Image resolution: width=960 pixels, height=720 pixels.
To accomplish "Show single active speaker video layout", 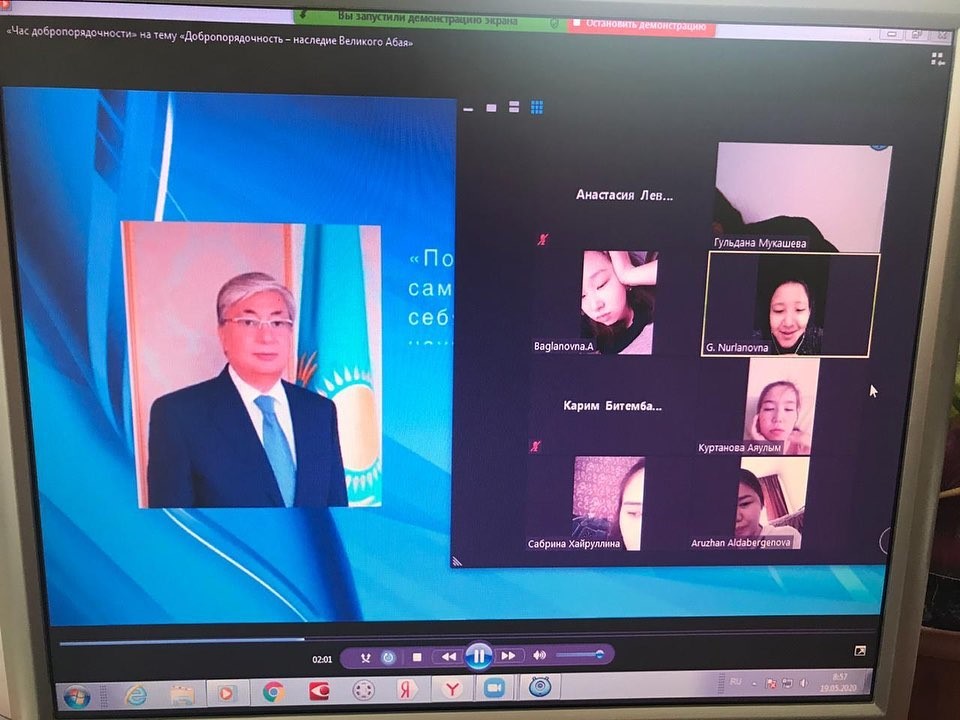I will (491, 108).
